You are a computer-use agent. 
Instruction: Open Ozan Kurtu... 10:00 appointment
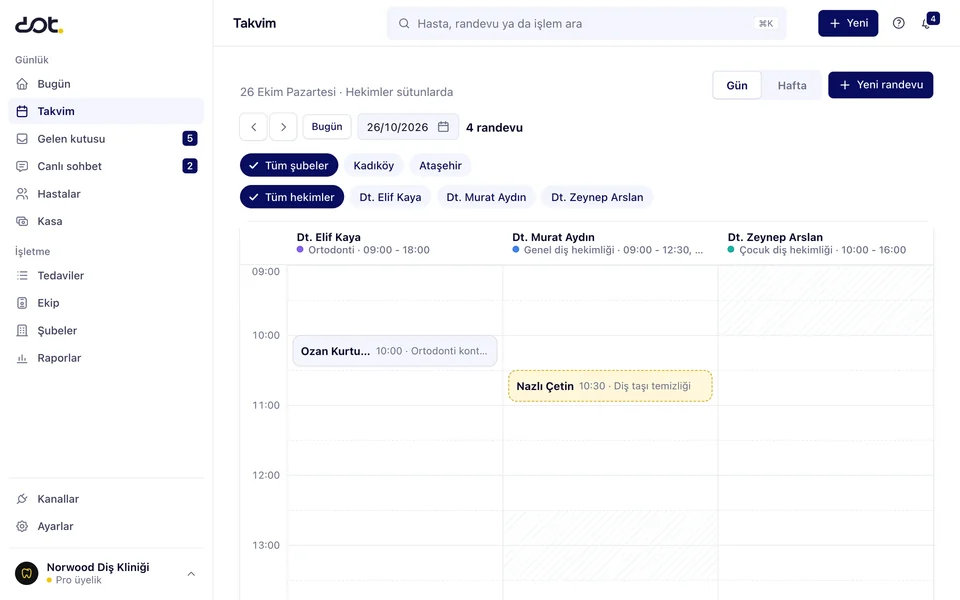(395, 351)
